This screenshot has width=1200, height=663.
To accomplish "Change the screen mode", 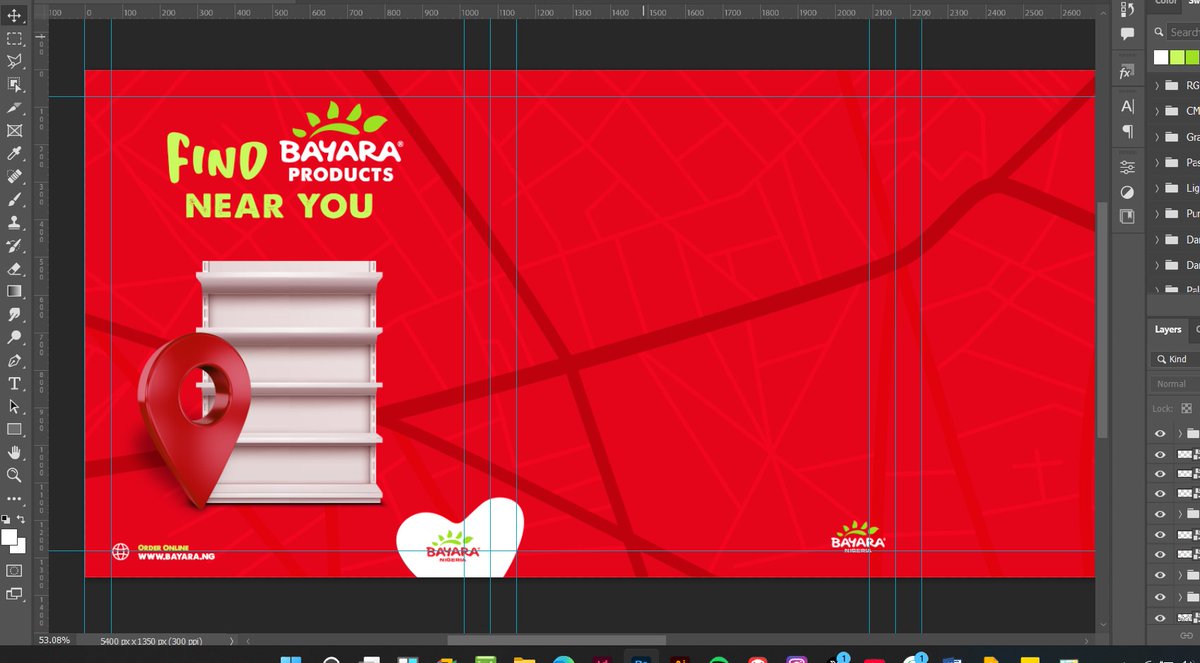I will pos(14,593).
